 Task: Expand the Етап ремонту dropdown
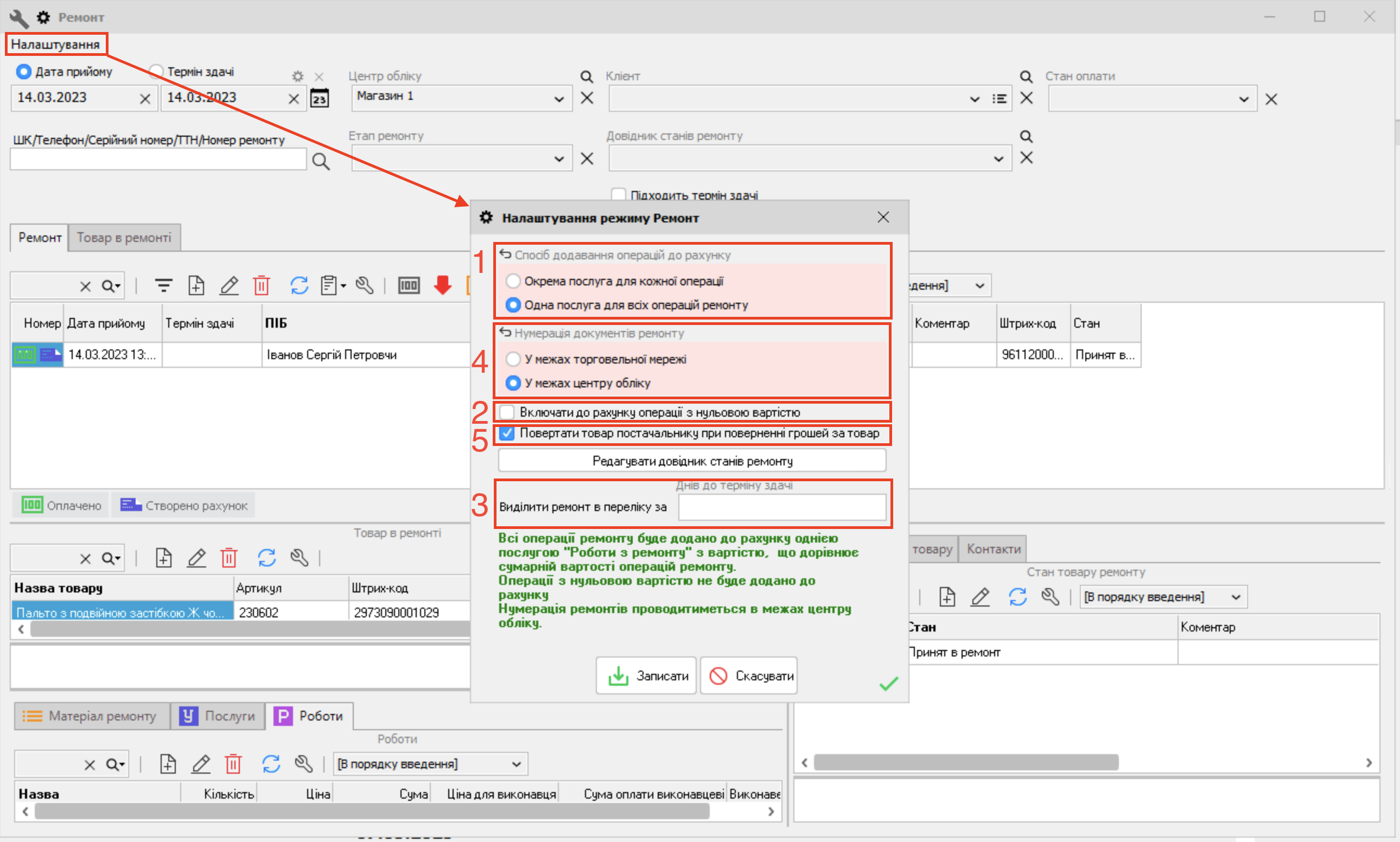coord(558,159)
